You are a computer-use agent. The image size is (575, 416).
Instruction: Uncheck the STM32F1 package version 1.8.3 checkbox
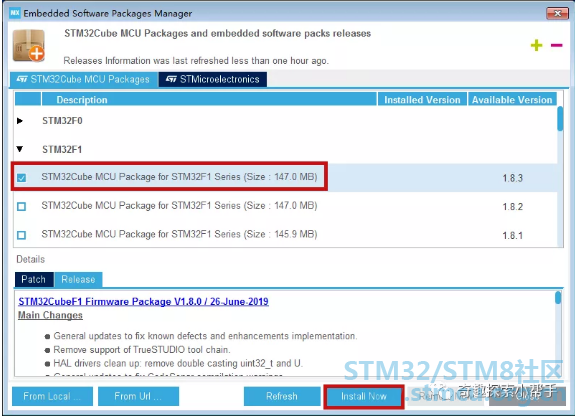pos(22,178)
